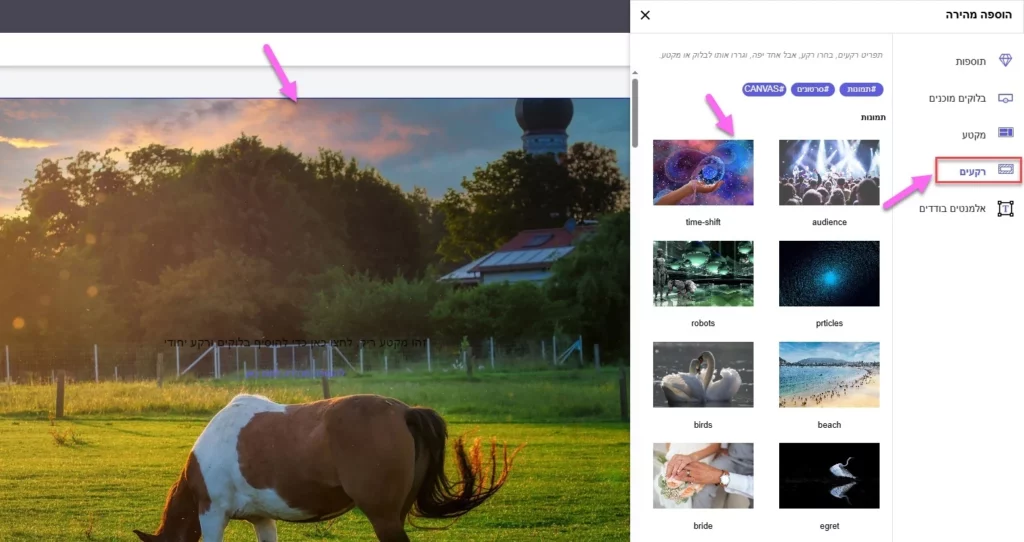This screenshot has height=542, width=1024.
Task: Click the ready-made blocks icon
Action: (x=1005, y=98)
